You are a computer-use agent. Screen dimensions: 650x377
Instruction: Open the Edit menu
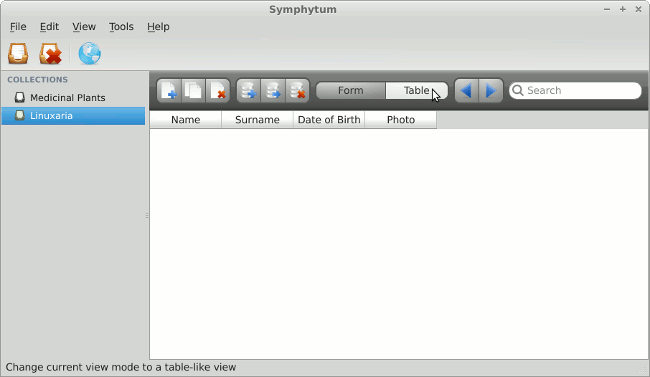pyautogui.click(x=49, y=27)
